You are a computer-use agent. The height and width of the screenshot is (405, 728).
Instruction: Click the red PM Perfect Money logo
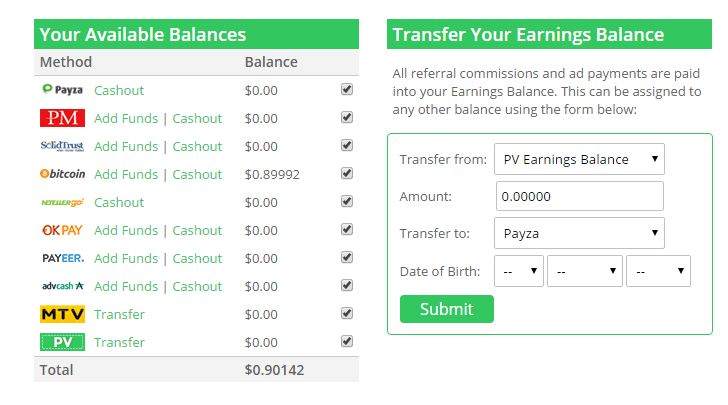point(62,118)
